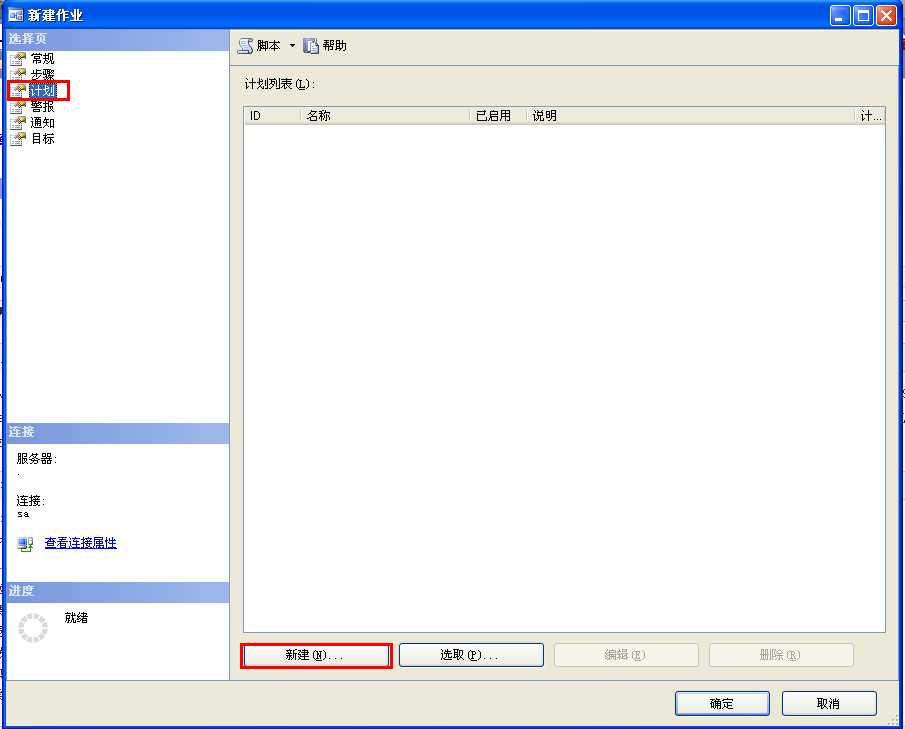This screenshot has height=729, width=905.
Task: Open the 常规 page icon in sidebar
Action: coord(18,59)
